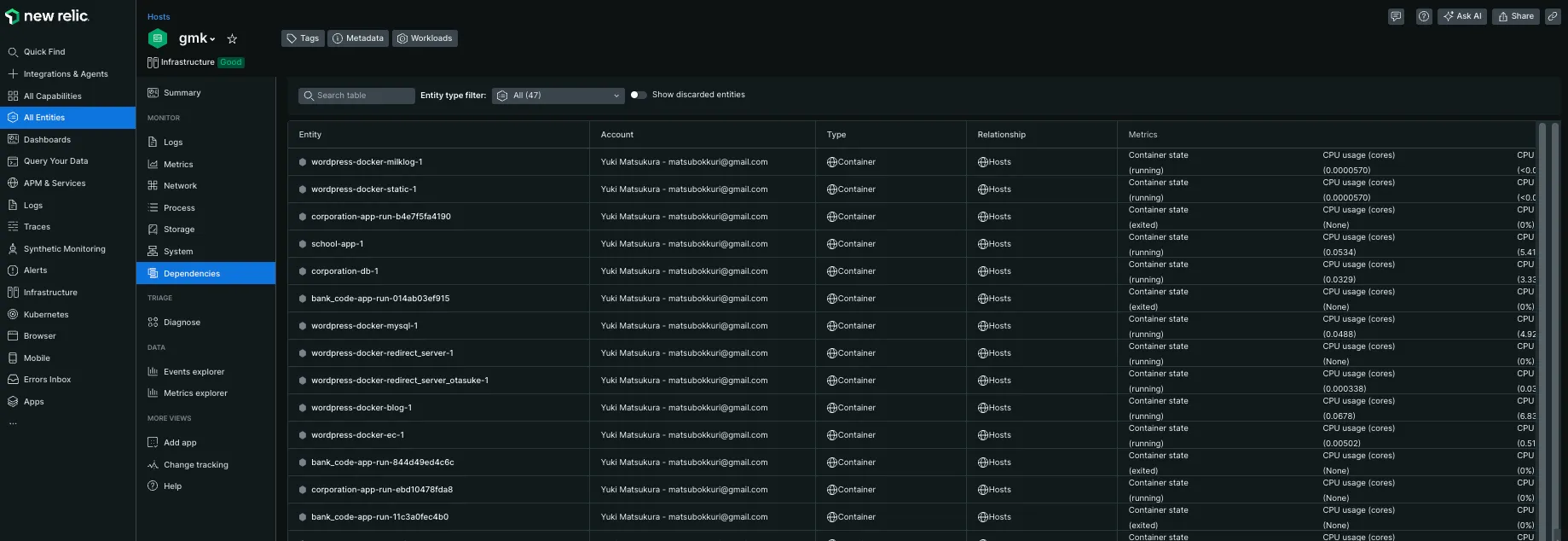This screenshot has height=541, width=1568.
Task: Open the Diagnose triage view
Action: 182,323
